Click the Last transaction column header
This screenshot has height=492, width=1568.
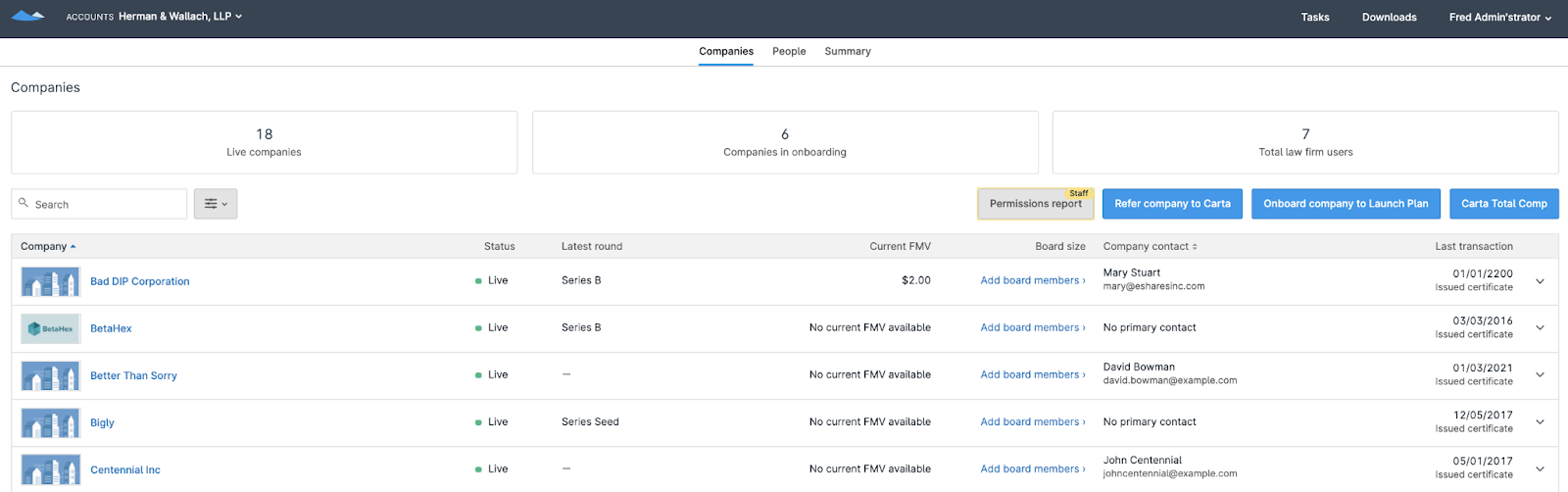coord(1474,247)
